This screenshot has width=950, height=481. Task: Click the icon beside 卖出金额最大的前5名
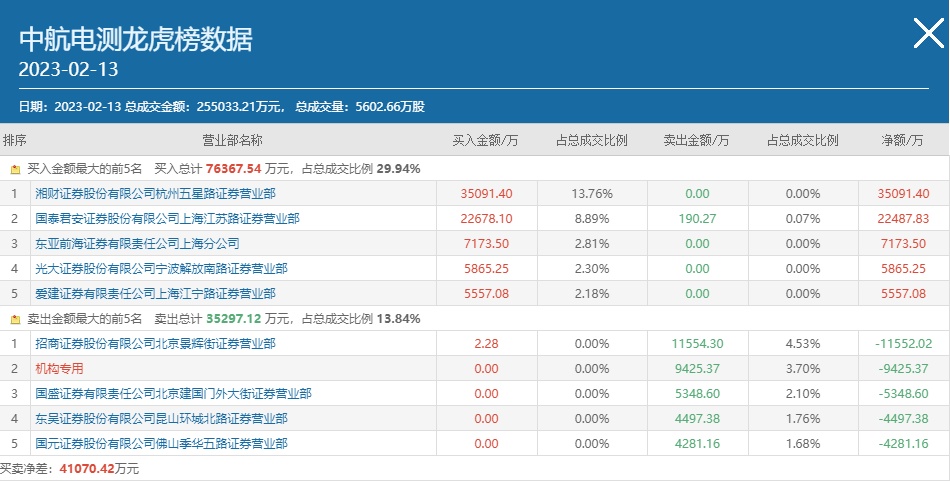point(15,319)
